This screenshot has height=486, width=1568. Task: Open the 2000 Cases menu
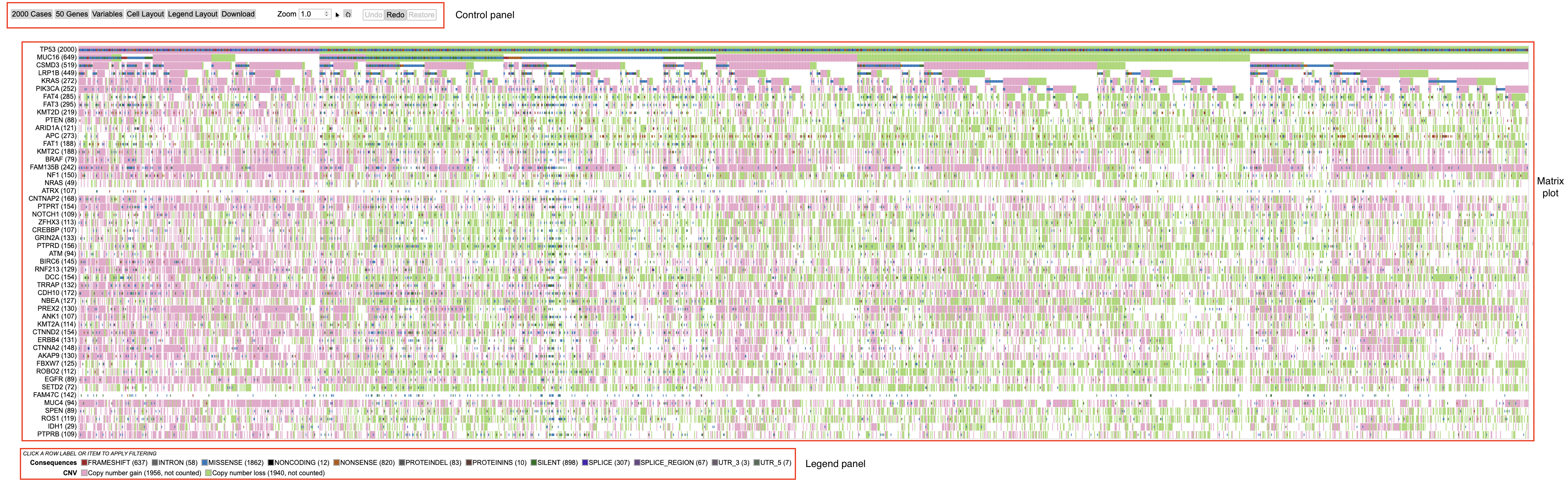(32, 14)
